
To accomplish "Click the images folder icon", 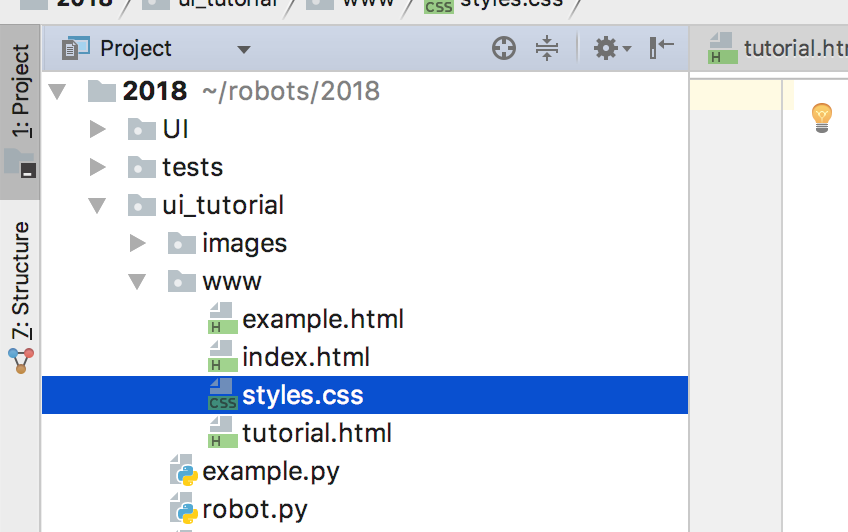I will coord(182,243).
